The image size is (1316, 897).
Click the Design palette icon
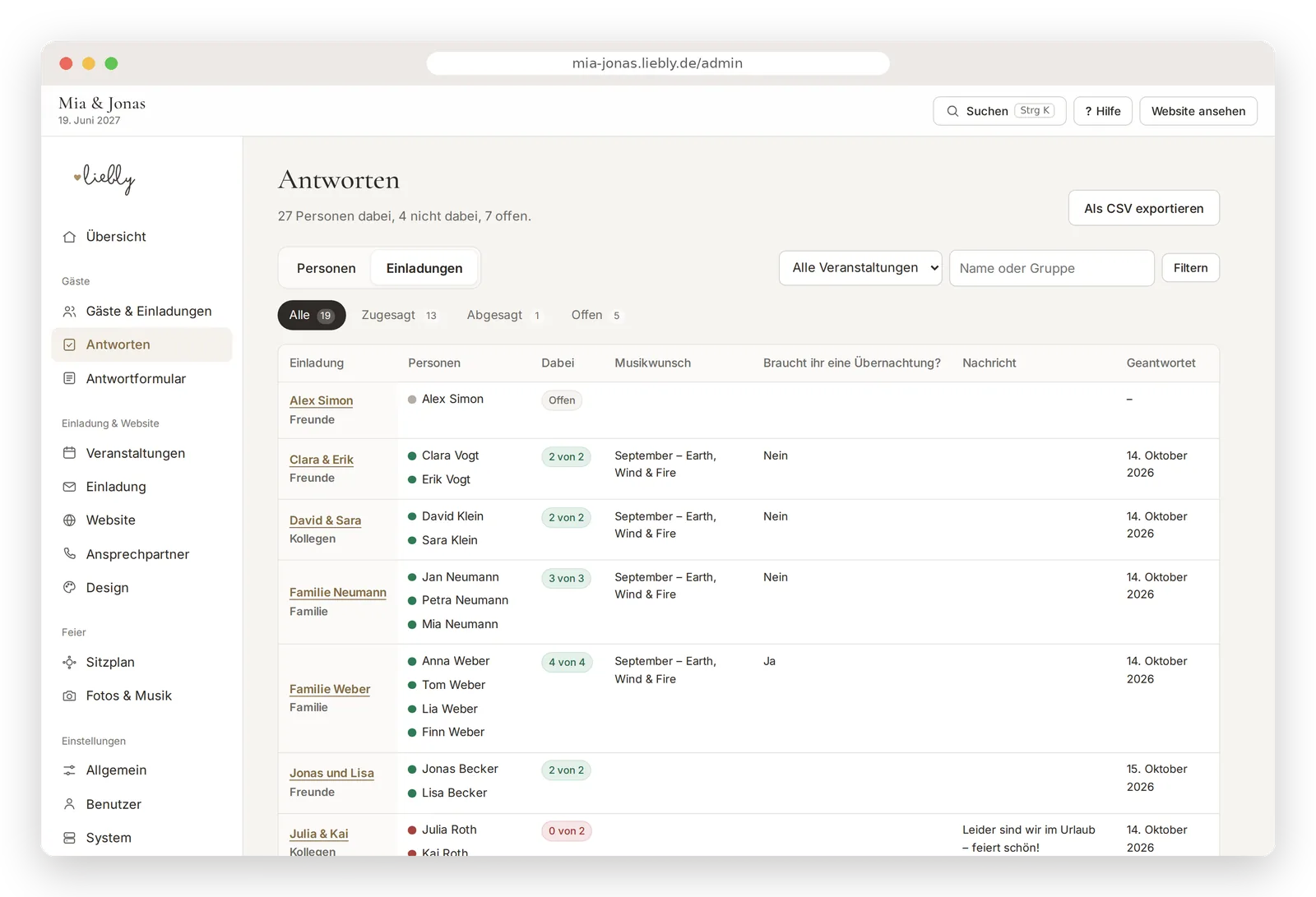tap(70, 588)
